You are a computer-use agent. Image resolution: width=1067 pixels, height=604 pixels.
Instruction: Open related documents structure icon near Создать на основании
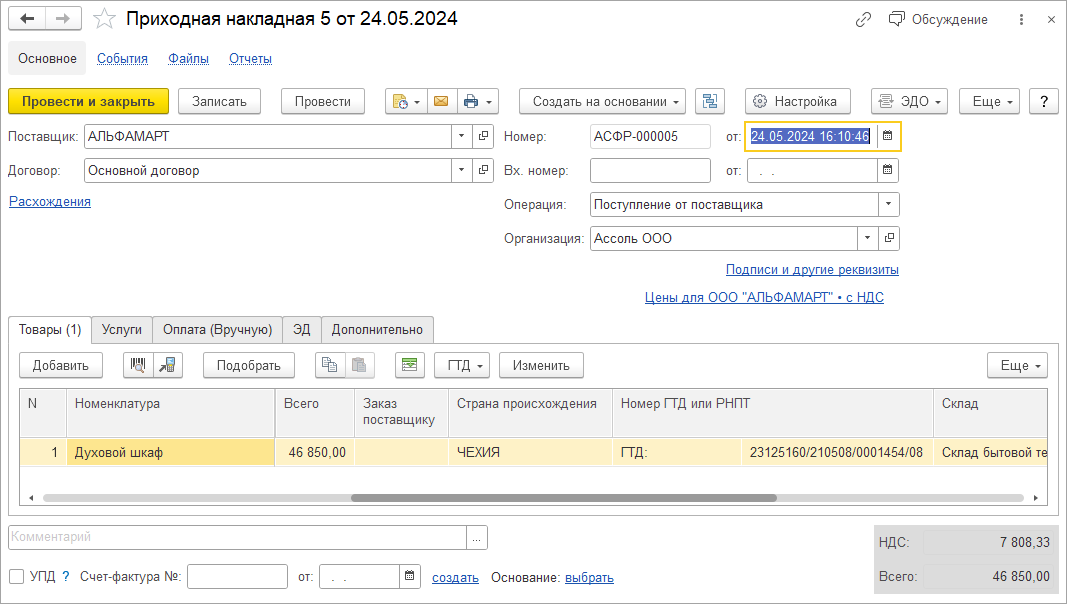pos(710,101)
